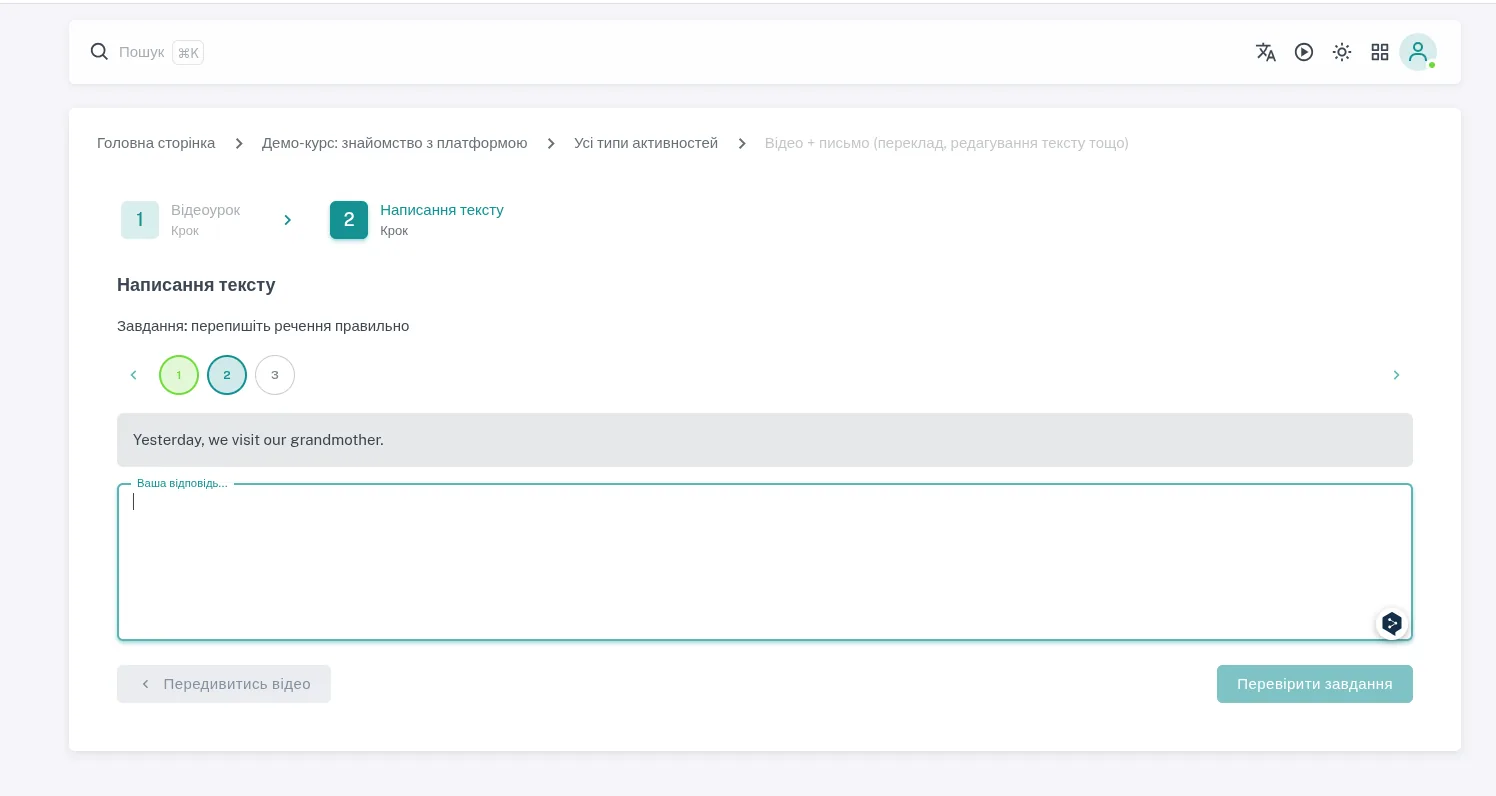Jump to question 3 circle

pos(275,375)
